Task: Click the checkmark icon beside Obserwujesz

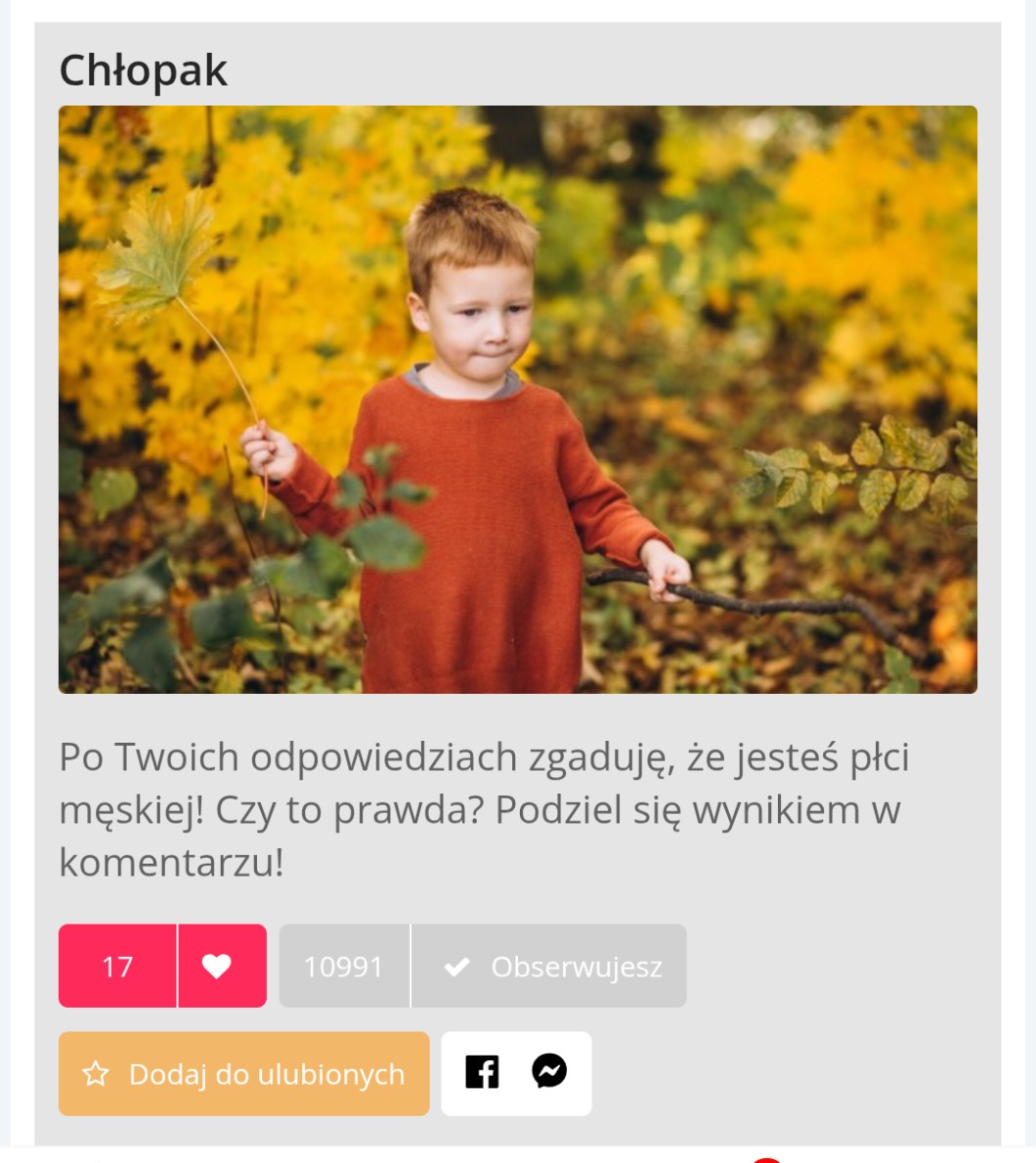Action: pos(456,967)
